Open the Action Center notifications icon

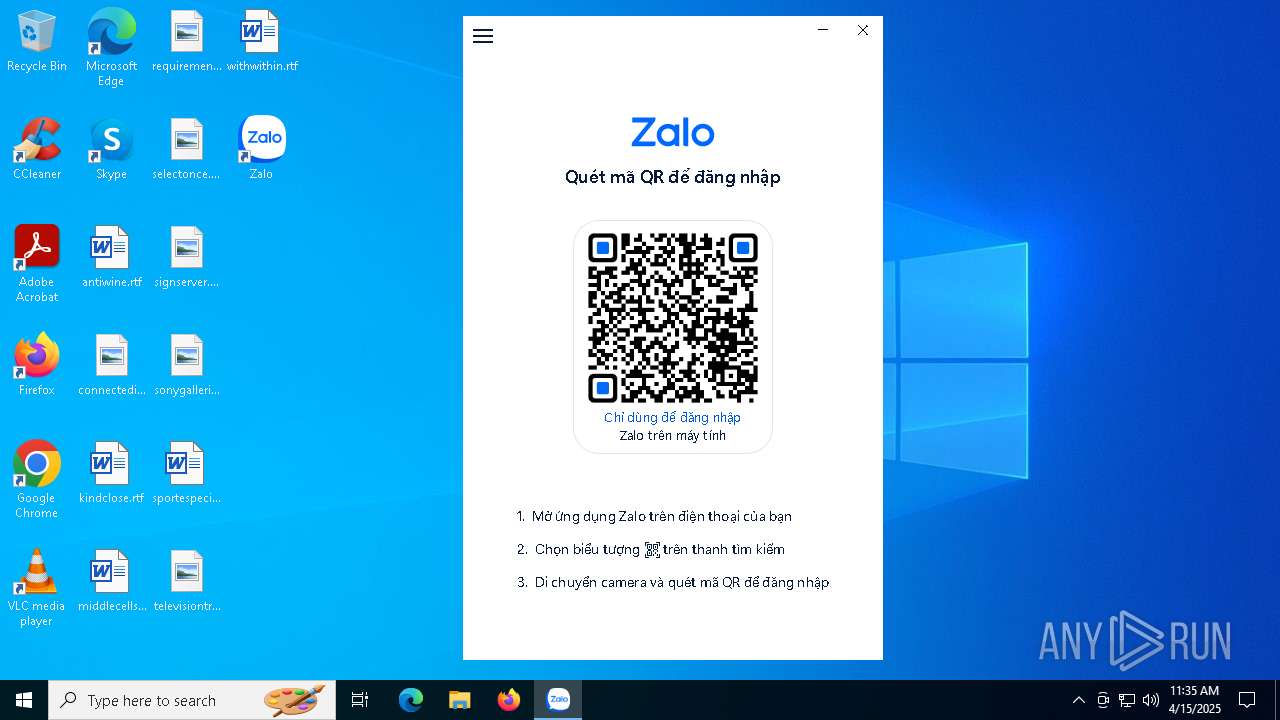click(1247, 700)
